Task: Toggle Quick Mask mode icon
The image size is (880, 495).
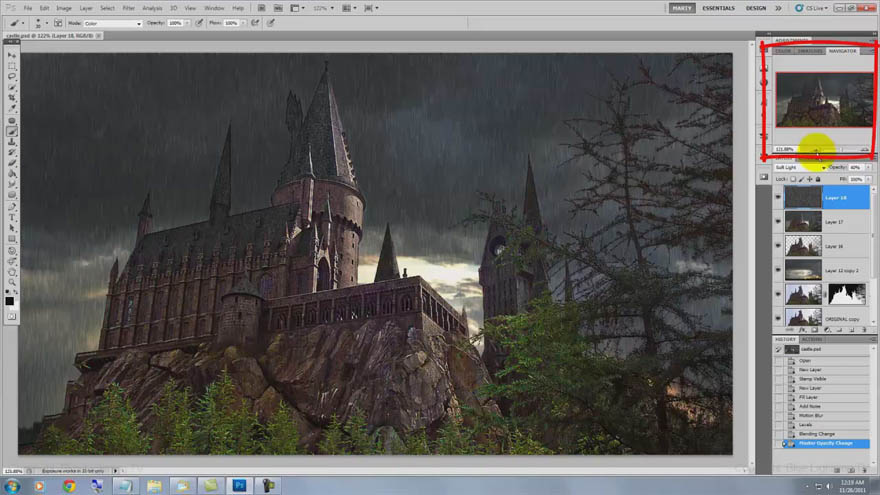Action: [12, 317]
